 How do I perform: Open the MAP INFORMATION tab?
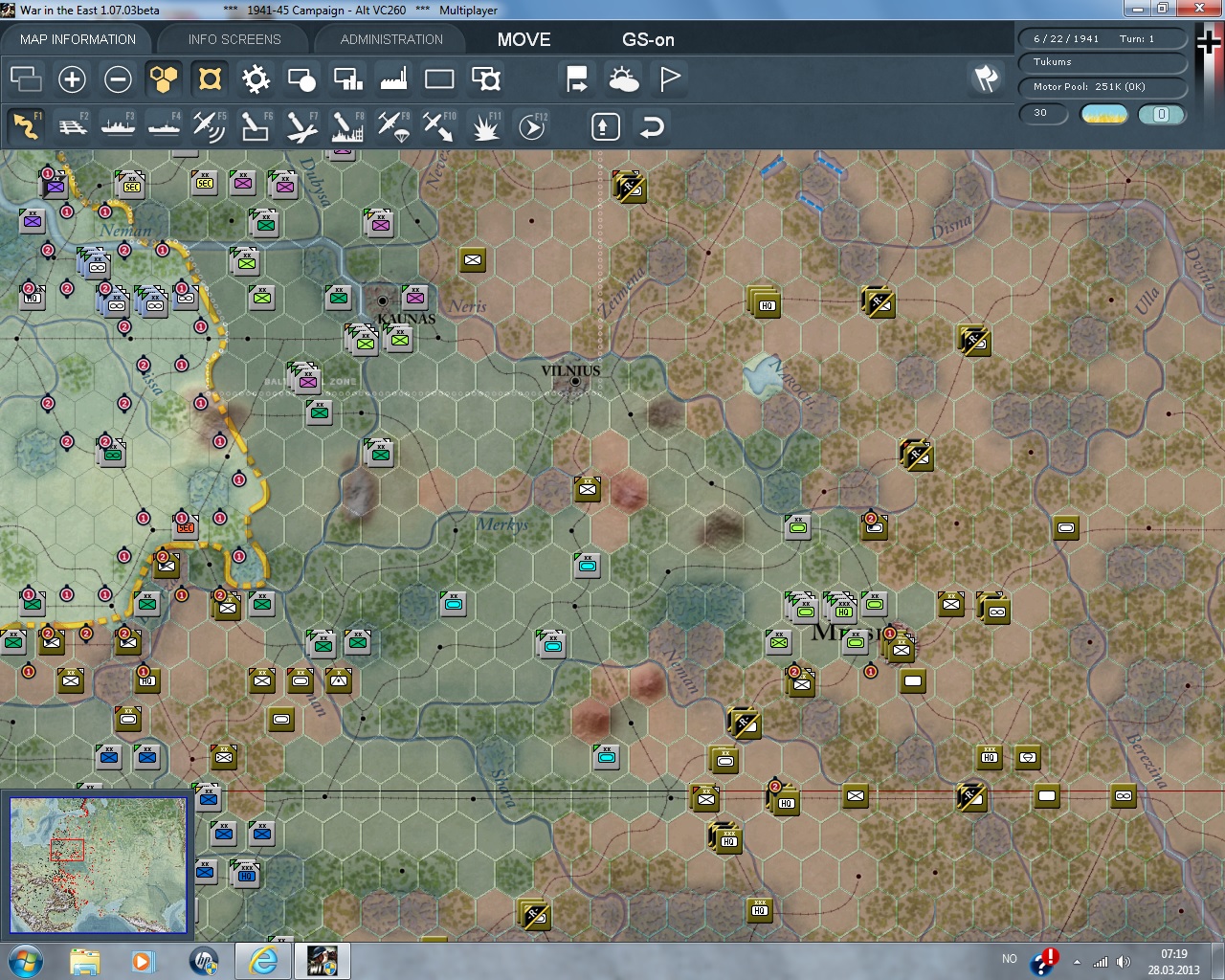[78, 39]
